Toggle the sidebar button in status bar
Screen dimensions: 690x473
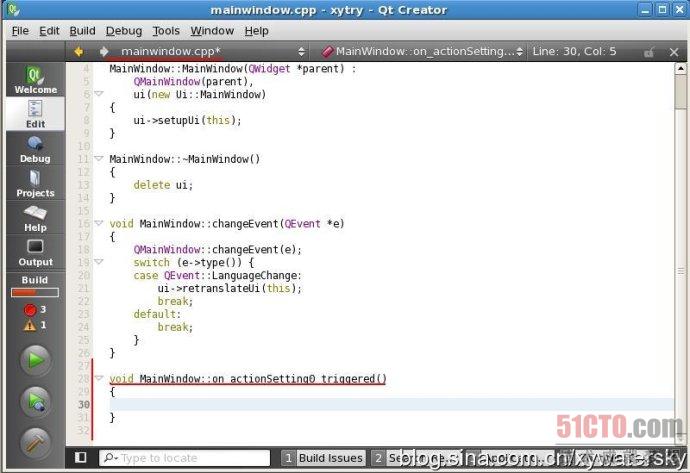(81, 458)
